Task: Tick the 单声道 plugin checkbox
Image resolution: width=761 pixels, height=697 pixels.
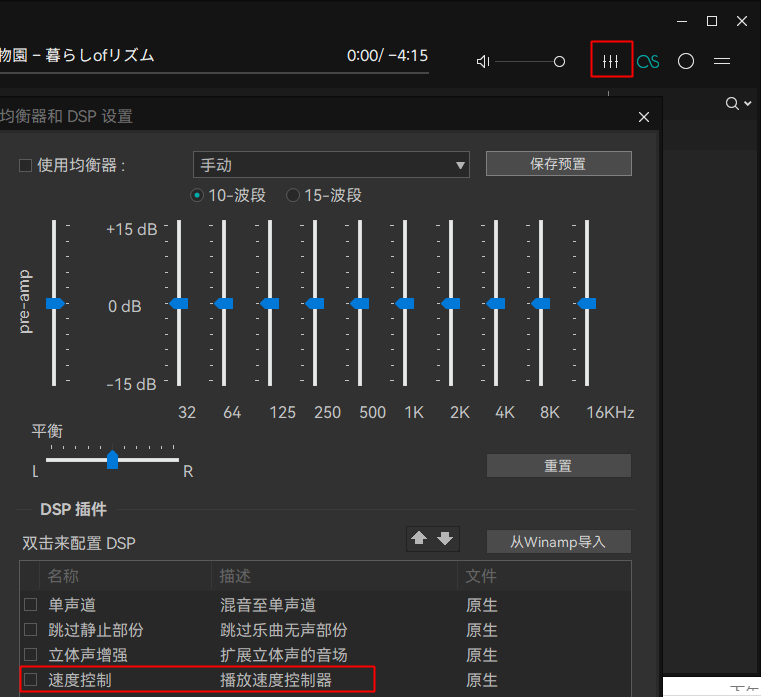Action: (30, 605)
